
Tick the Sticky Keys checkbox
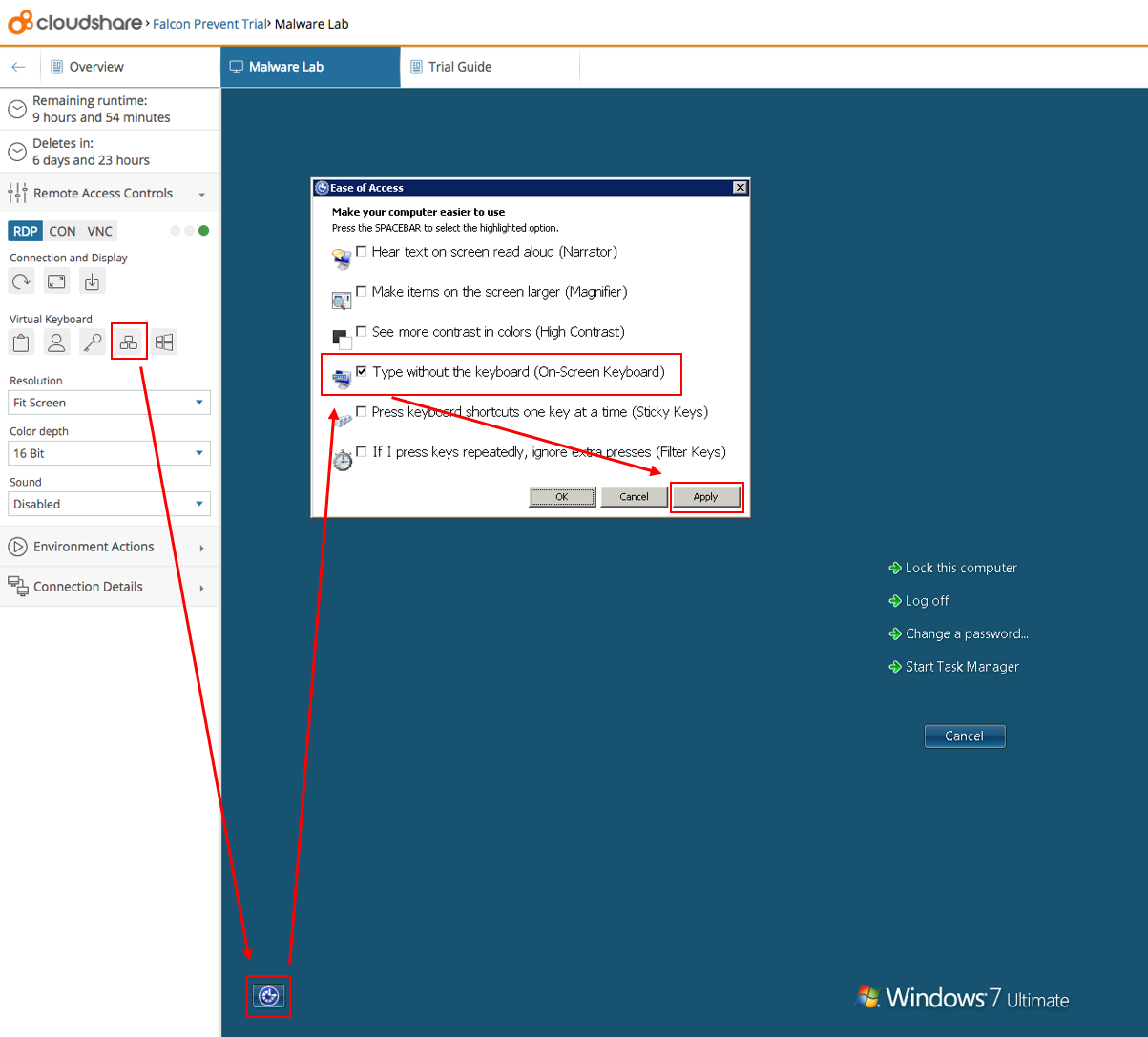coord(362,412)
